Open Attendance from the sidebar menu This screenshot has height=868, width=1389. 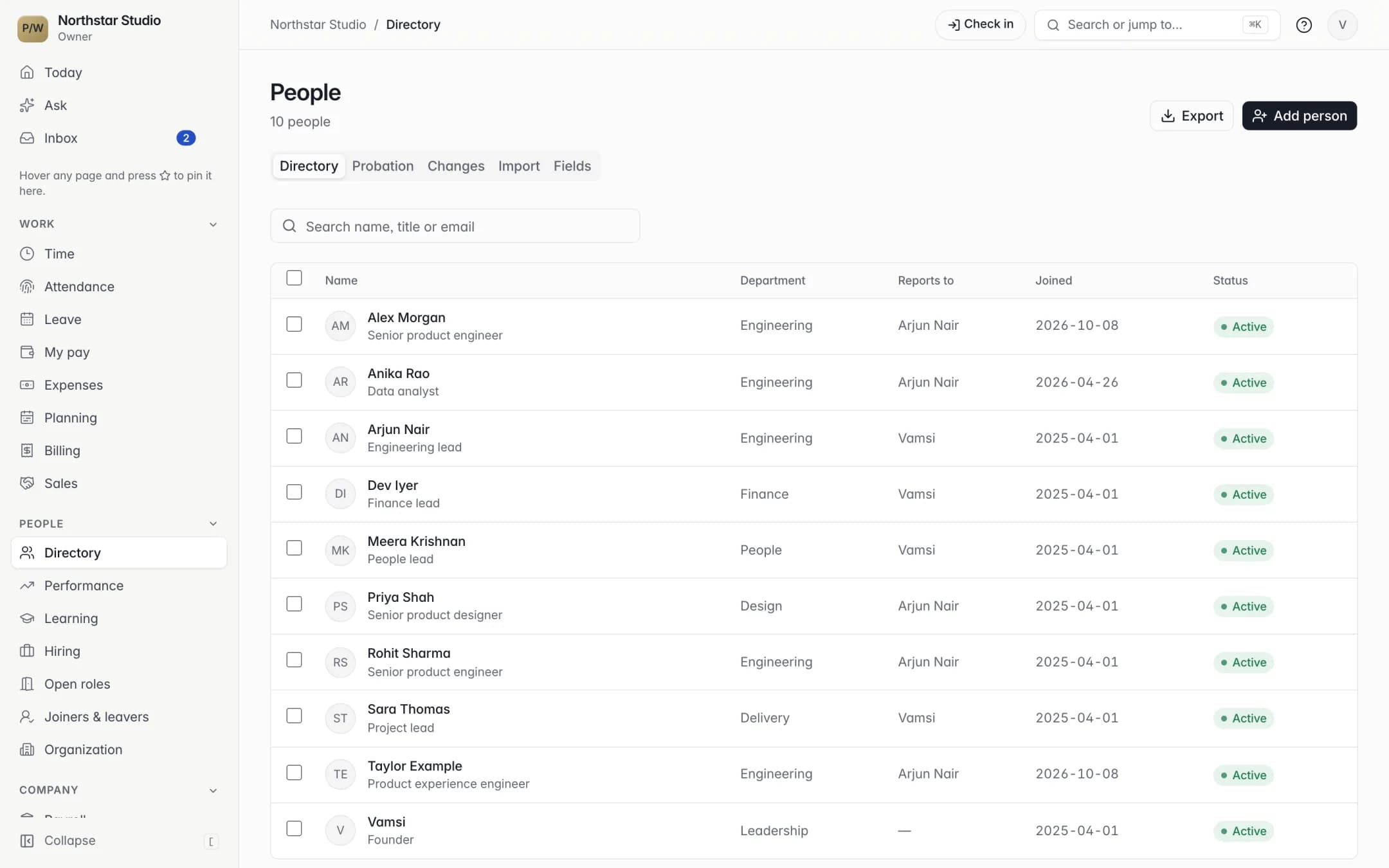[119, 286]
